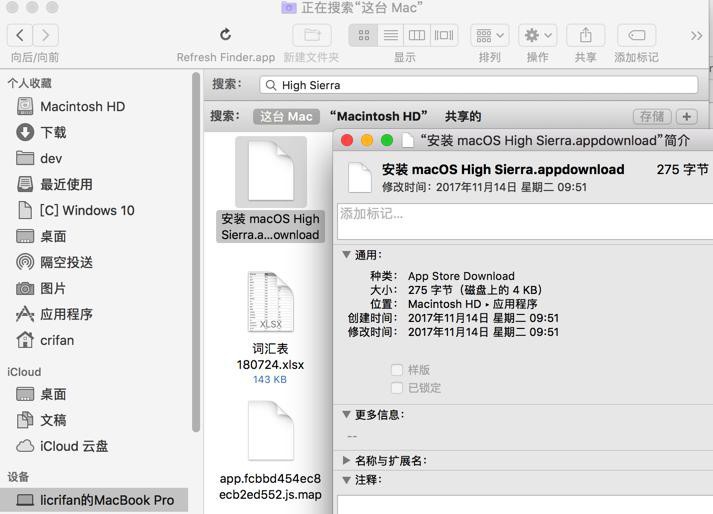713x514 pixels.
Task: Open 应用程序 applications in sidebar
Action: (x=55, y=314)
